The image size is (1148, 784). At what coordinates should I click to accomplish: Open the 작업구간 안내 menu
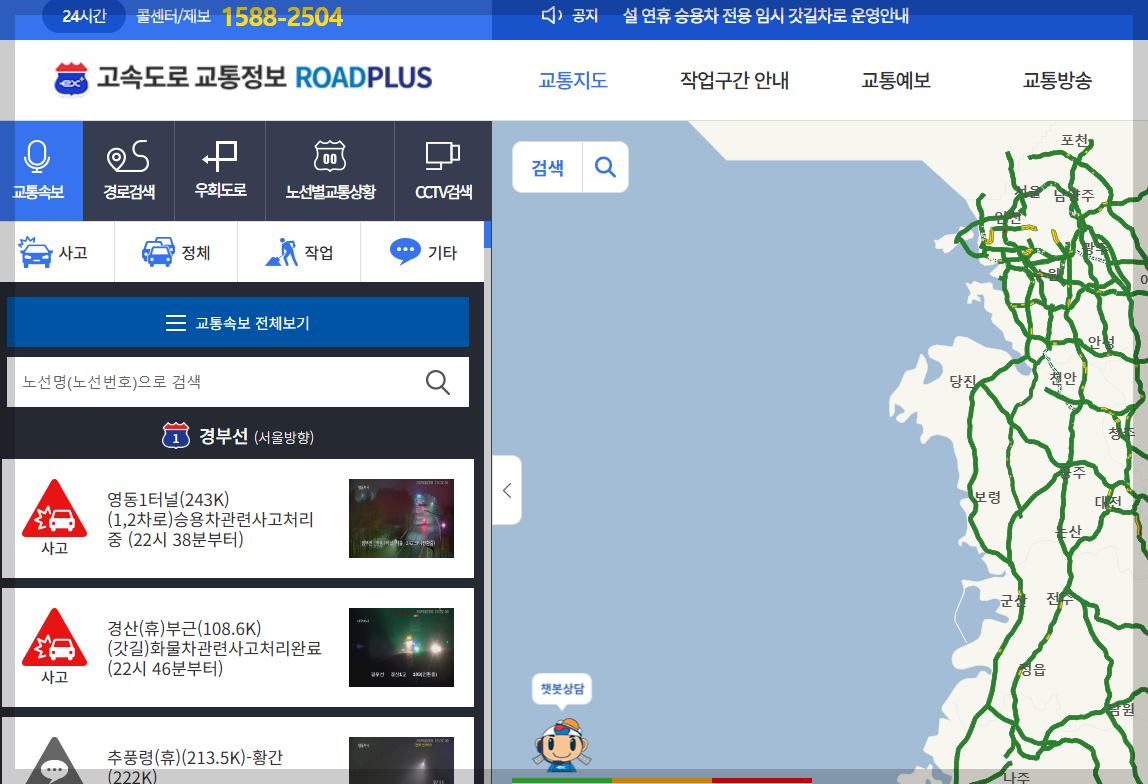[x=734, y=80]
